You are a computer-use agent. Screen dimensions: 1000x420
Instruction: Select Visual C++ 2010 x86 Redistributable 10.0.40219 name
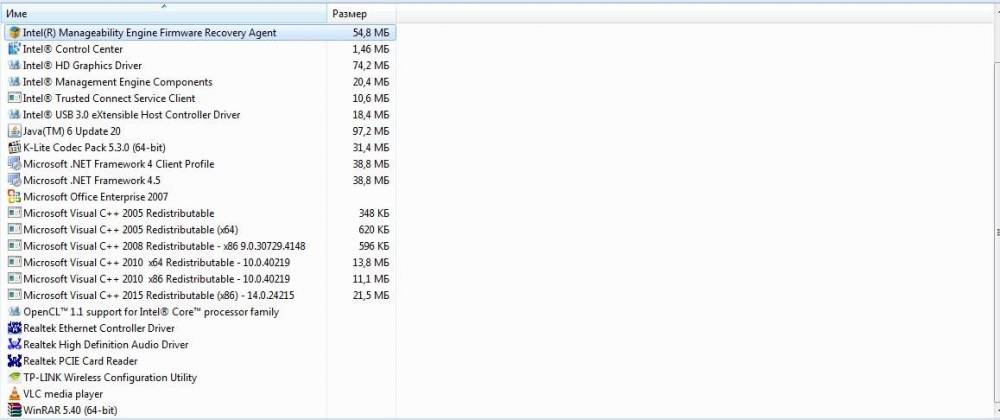156,279
